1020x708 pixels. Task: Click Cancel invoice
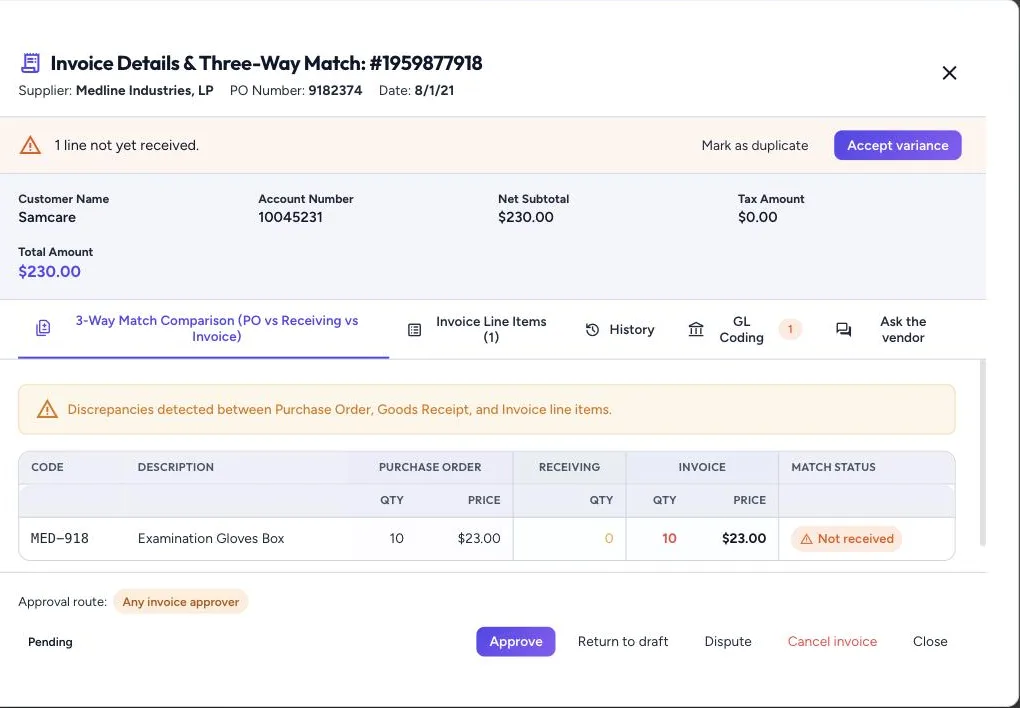[832, 642]
